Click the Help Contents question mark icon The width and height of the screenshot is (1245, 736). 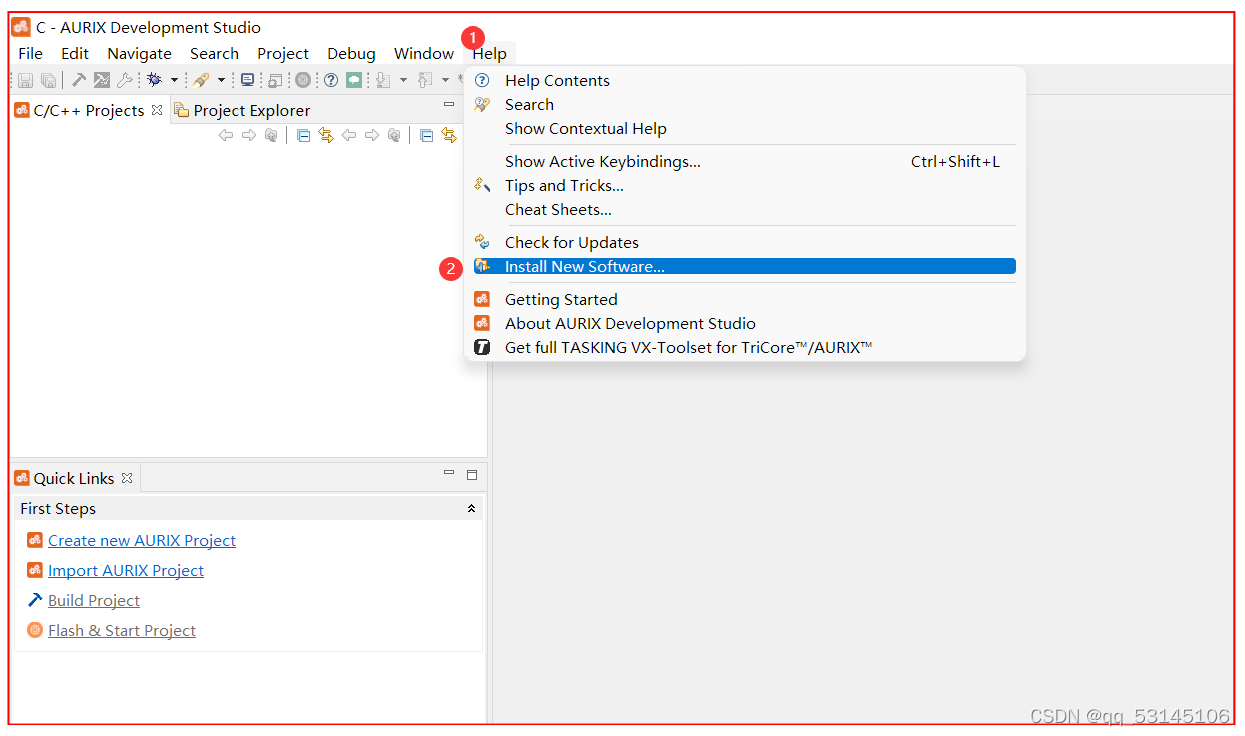tap(482, 80)
